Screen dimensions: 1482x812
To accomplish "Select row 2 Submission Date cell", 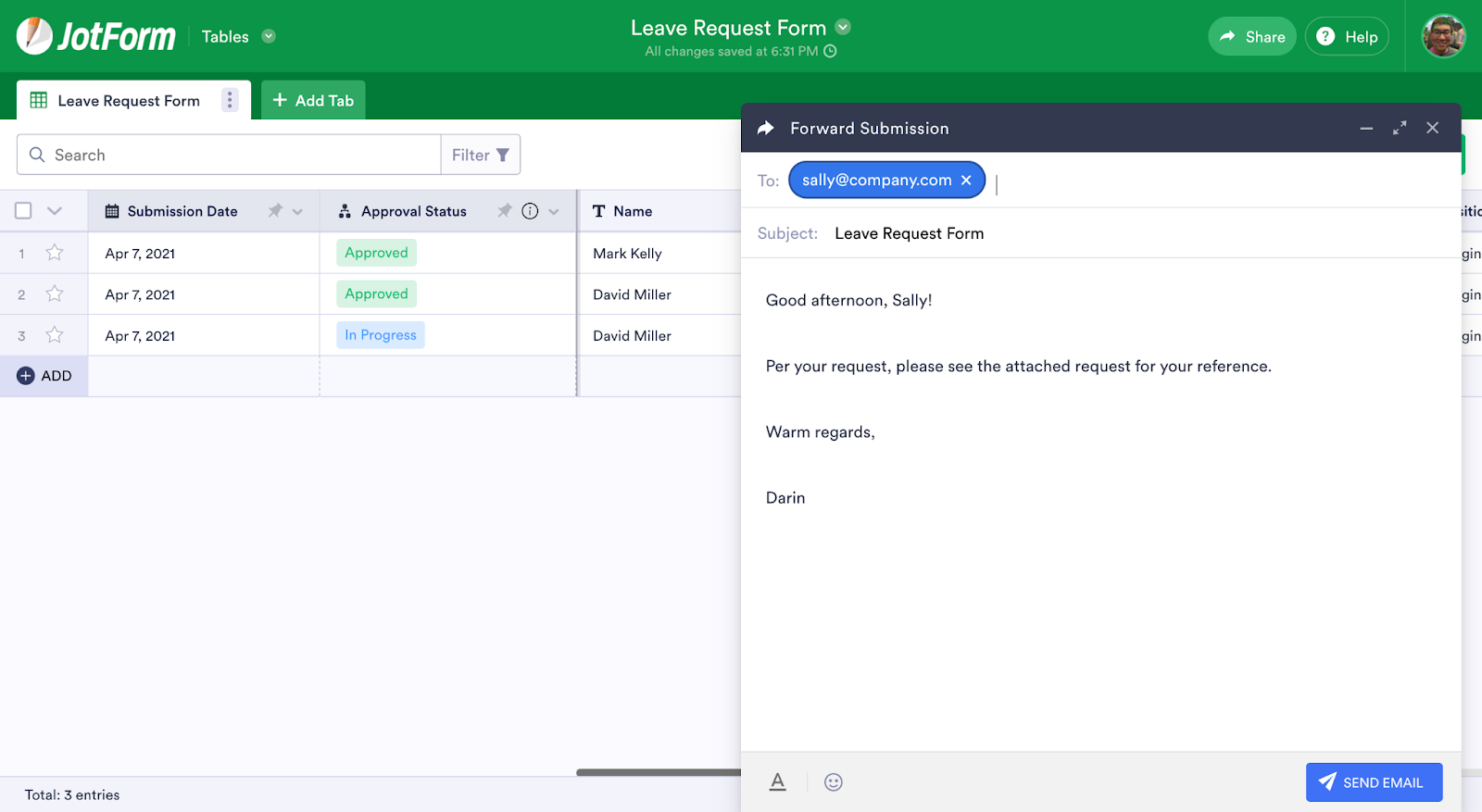I will click(x=204, y=294).
